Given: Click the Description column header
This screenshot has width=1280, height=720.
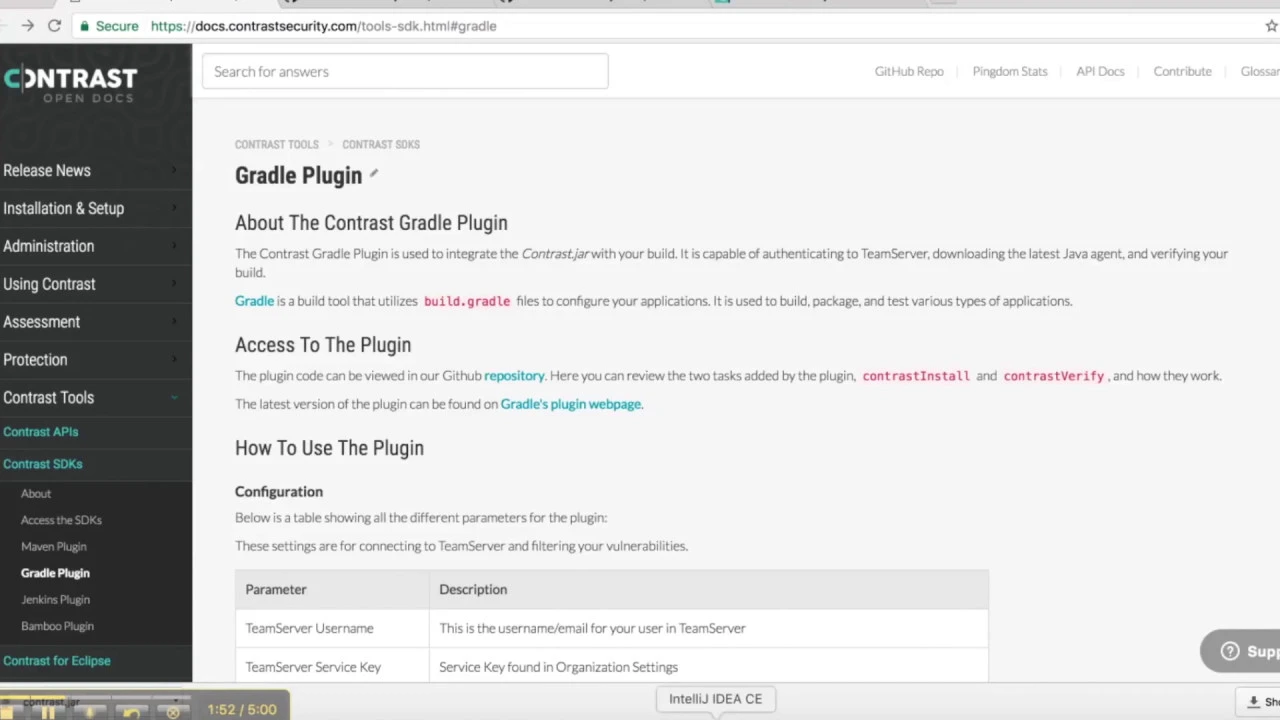Looking at the screenshot, I should [709, 589].
